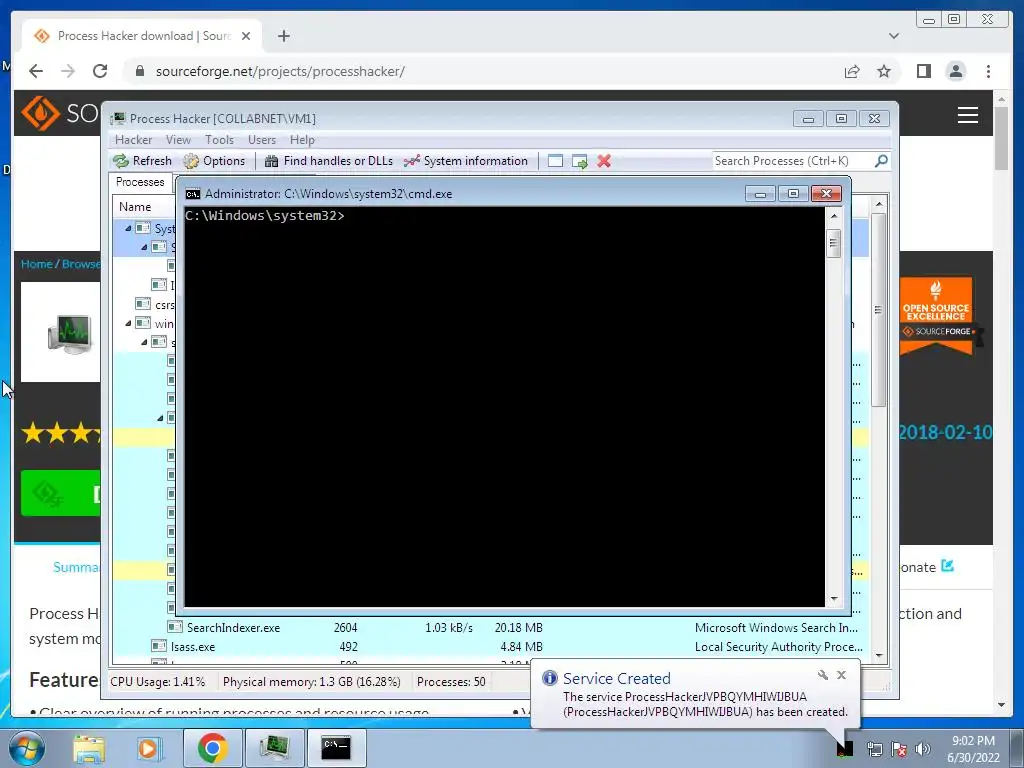The width and height of the screenshot is (1024, 768).
Task: Click Refresh in Process Hacker toolbar
Action: coord(142,161)
